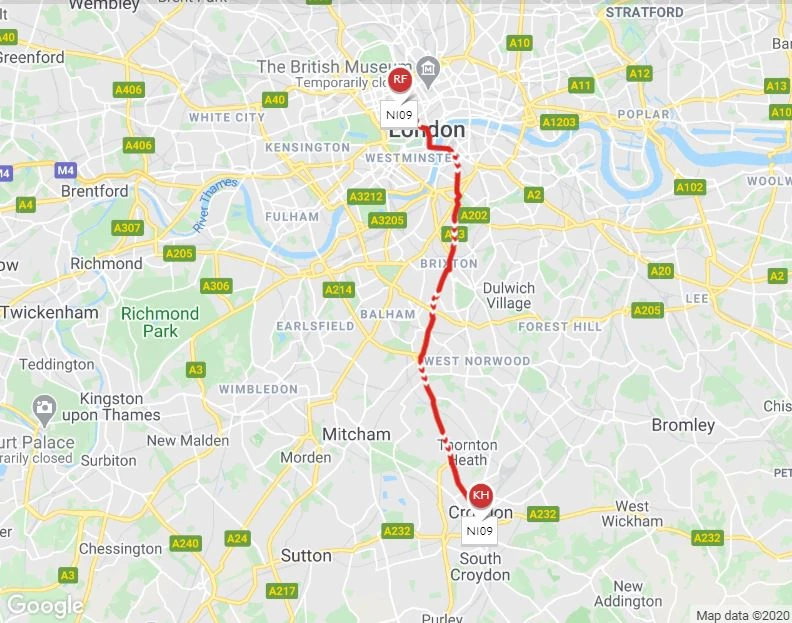The image size is (792, 623).
Task: Click the Twickenham place label
Action: pyautogui.click(x=50, y=312)
